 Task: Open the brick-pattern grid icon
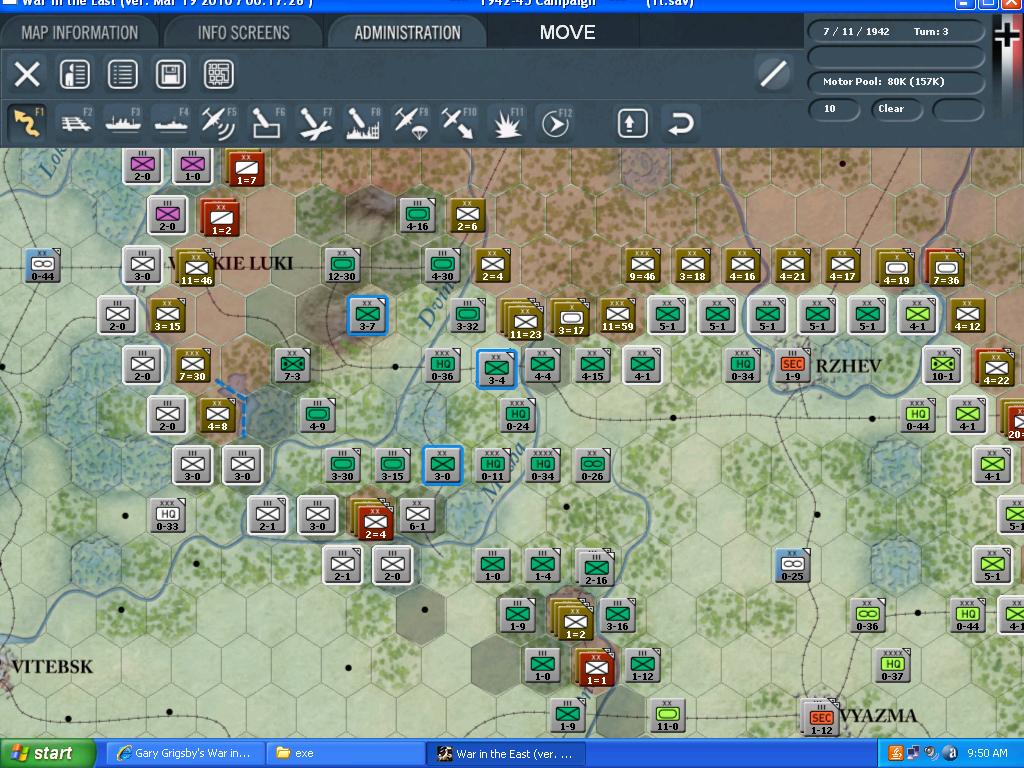click(219, 74)
